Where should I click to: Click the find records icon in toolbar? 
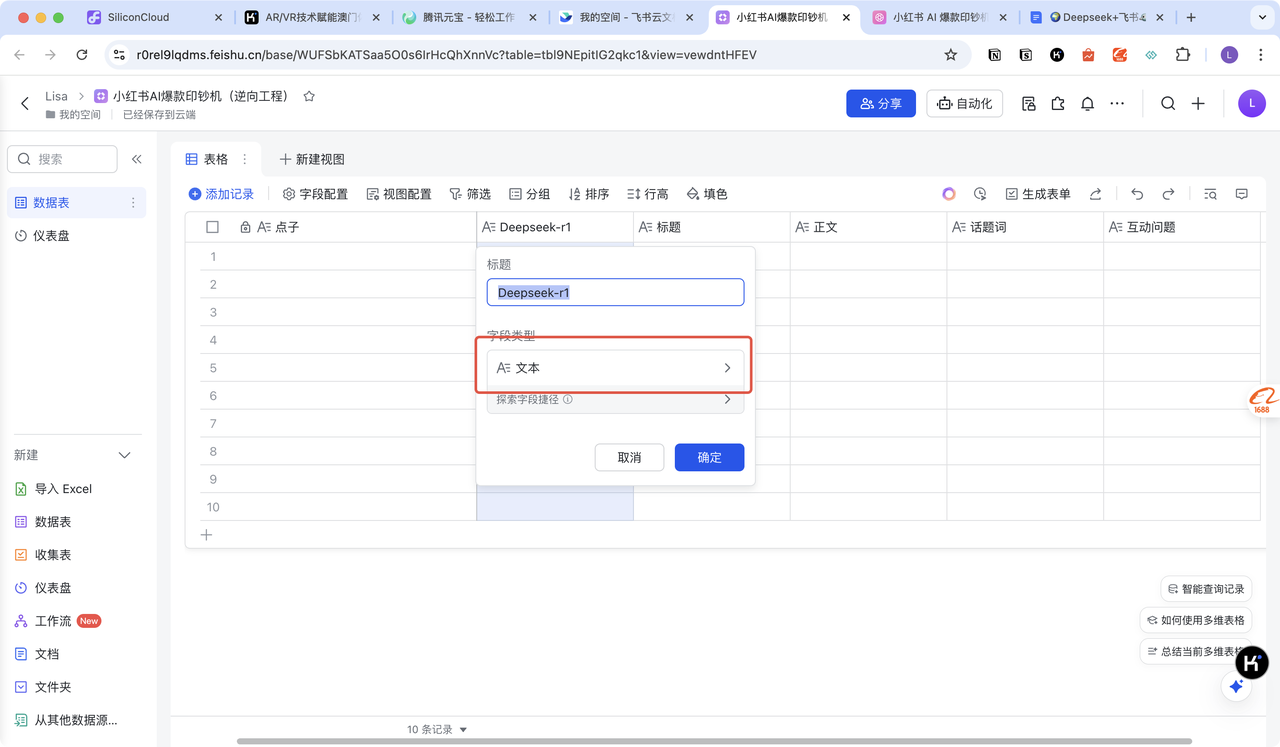point(1210,194)
